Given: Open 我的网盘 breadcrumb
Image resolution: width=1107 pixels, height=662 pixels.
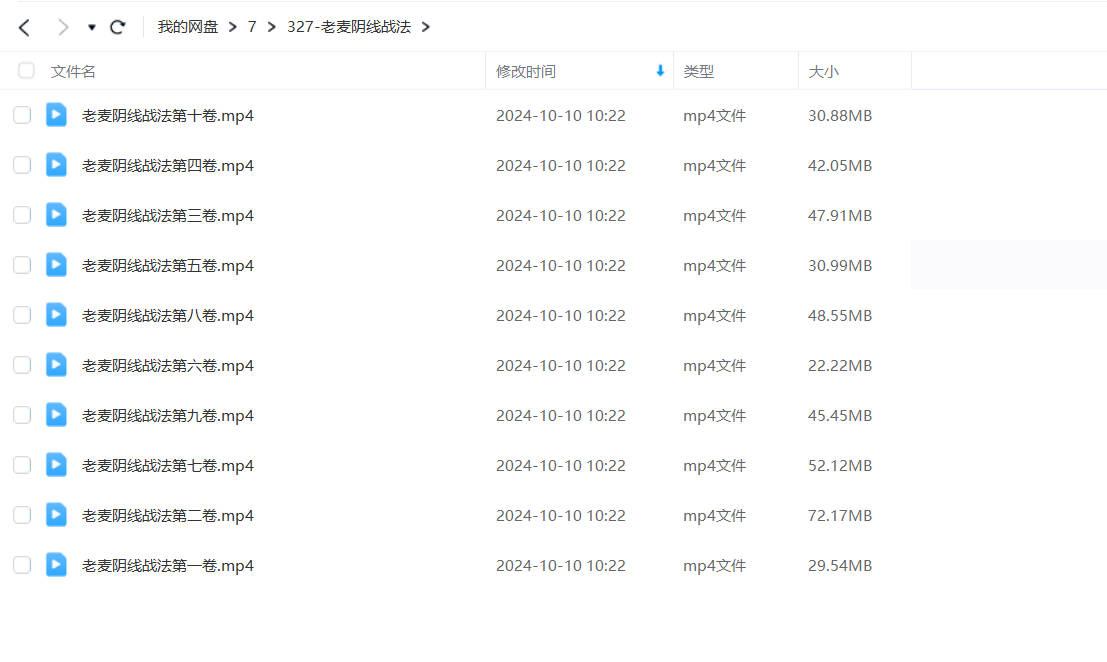Looking at the screenshot, I should (x=188, y=27).
